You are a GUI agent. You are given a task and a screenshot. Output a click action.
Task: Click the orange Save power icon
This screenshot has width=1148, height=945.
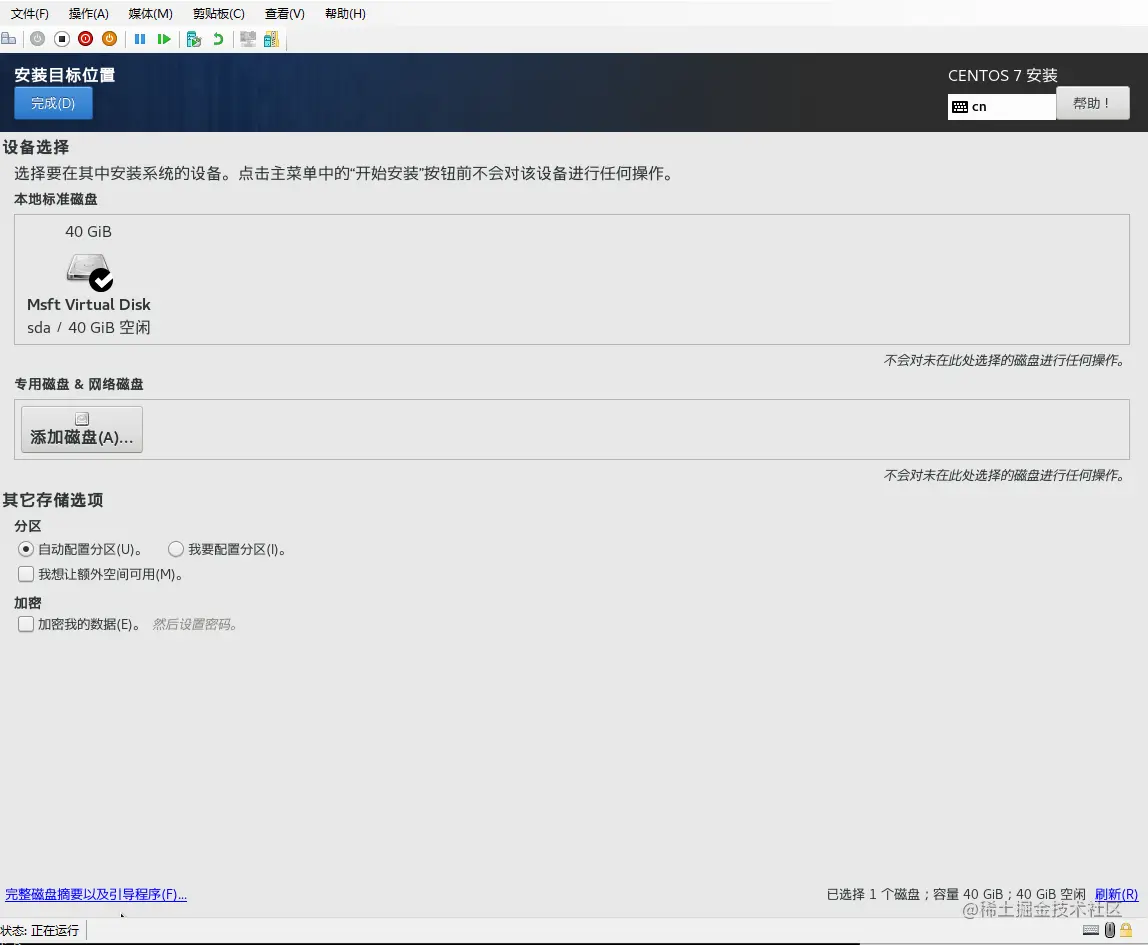[110, 39]
